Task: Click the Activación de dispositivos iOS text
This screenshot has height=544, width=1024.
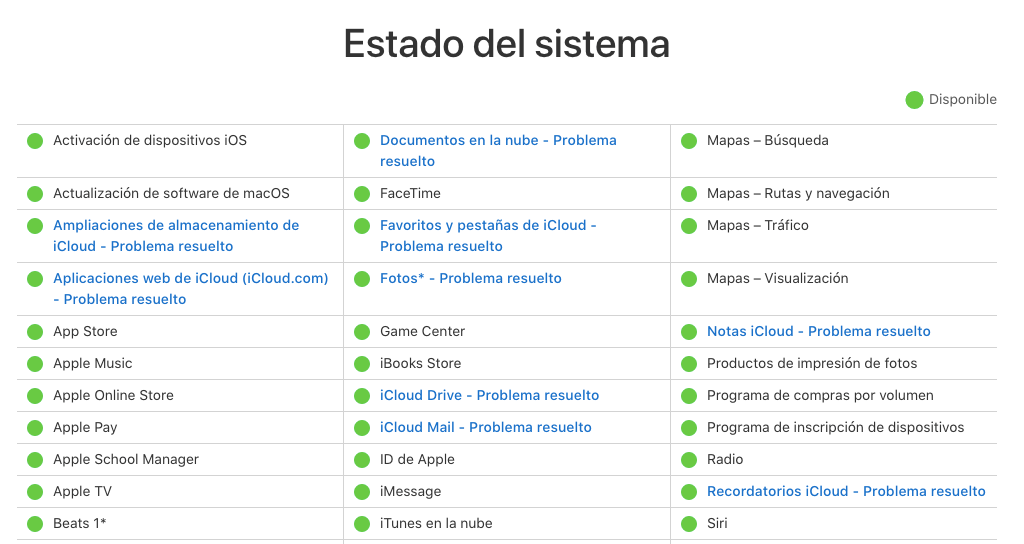Action: coord(150,140)
